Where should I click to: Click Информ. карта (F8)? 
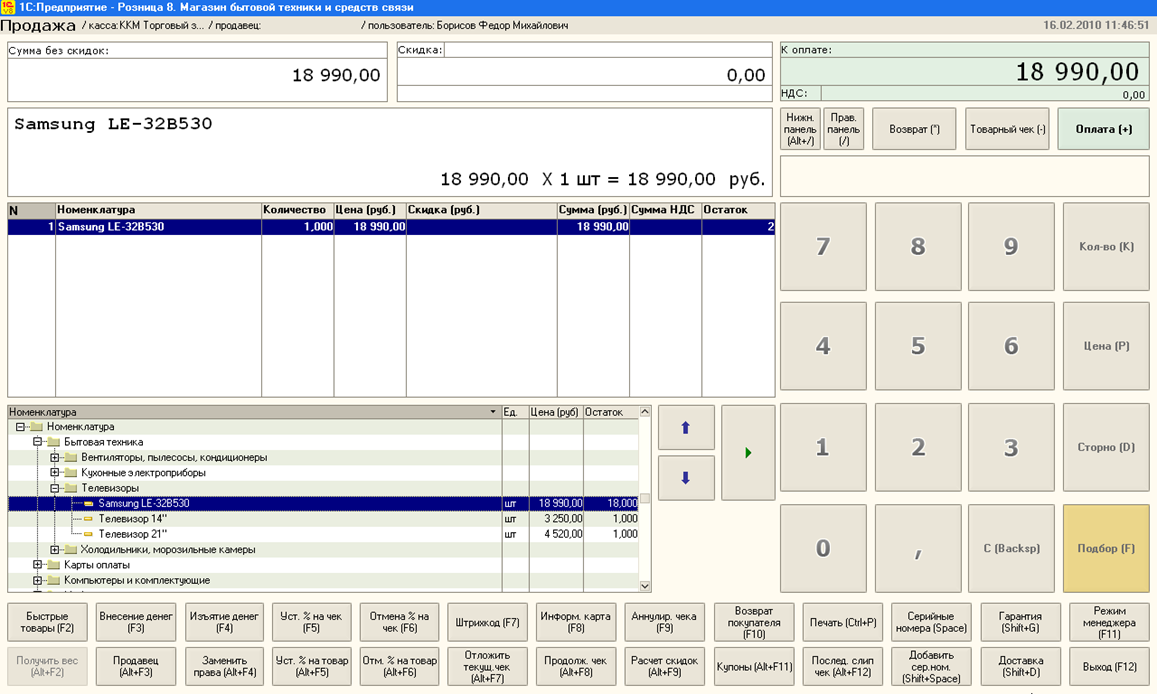tap(576, 622)
